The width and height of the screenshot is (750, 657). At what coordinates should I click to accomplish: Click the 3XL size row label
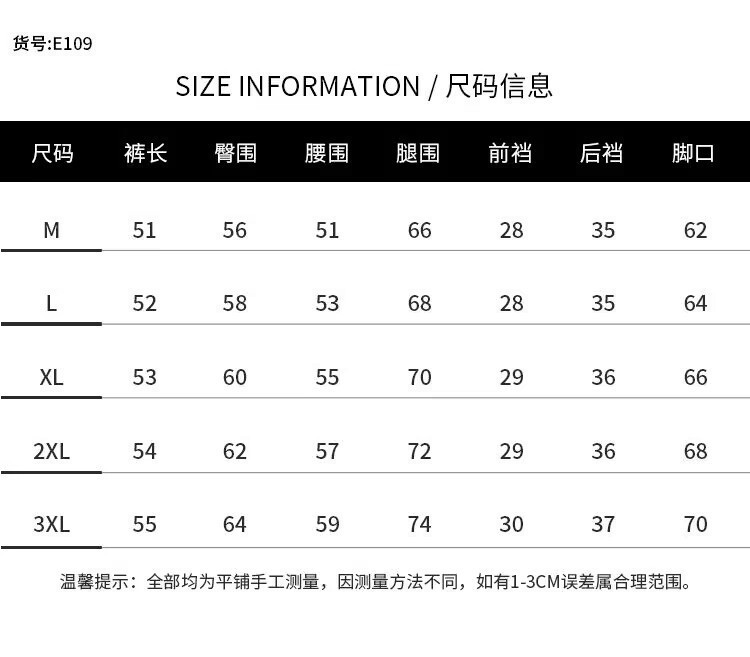click(x=52, y=524)
